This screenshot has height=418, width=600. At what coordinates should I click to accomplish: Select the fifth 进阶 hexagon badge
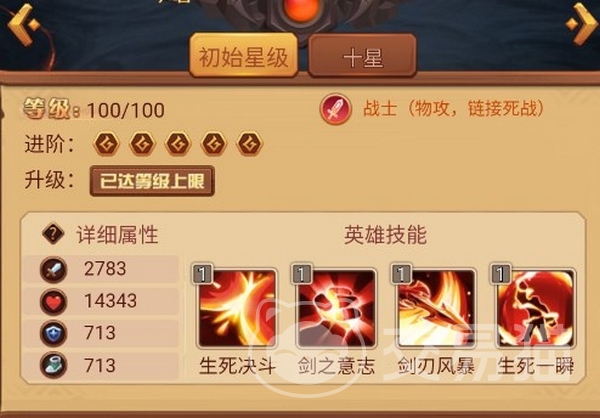(x=249, y=144)
